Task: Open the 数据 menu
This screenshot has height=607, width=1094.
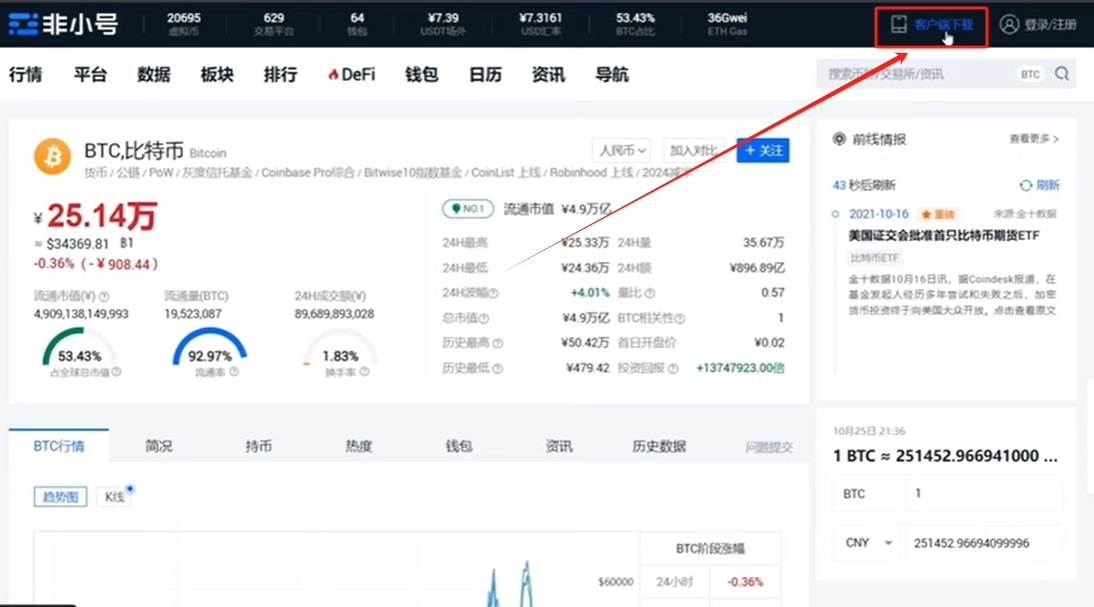Action: pyautogui.click(x=154, y=75)
